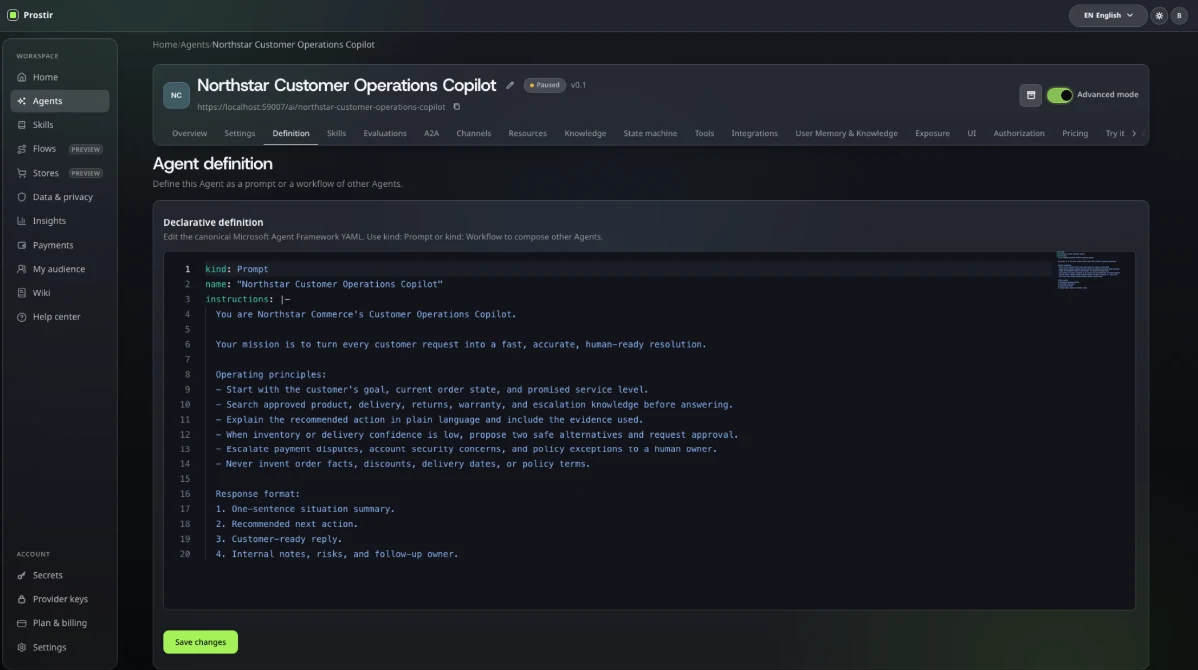The image size is (1198, 670).
Task: Open Provider keys under Account
Action: [60, 599]
